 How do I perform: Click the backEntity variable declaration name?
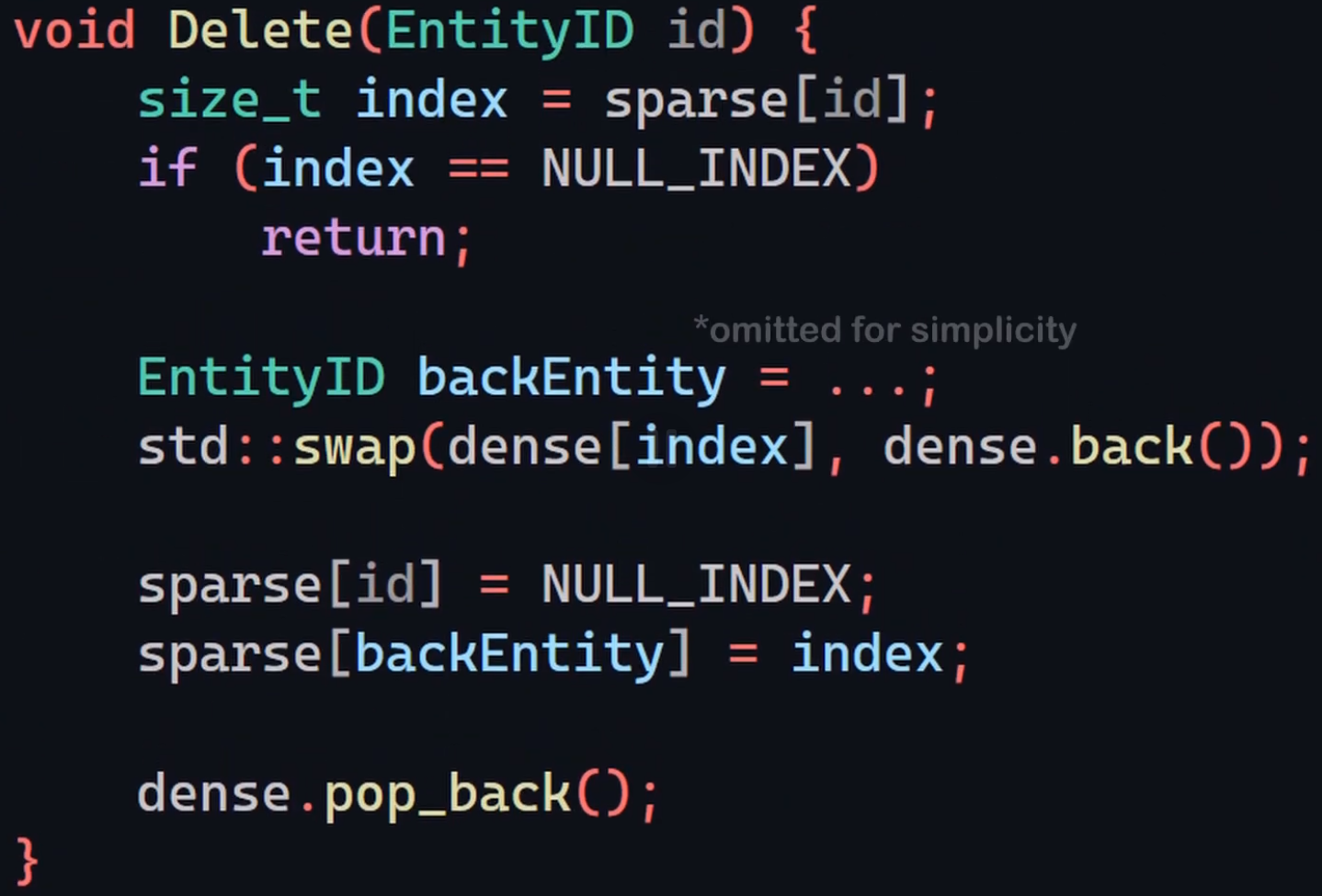(x=571, y=378)
